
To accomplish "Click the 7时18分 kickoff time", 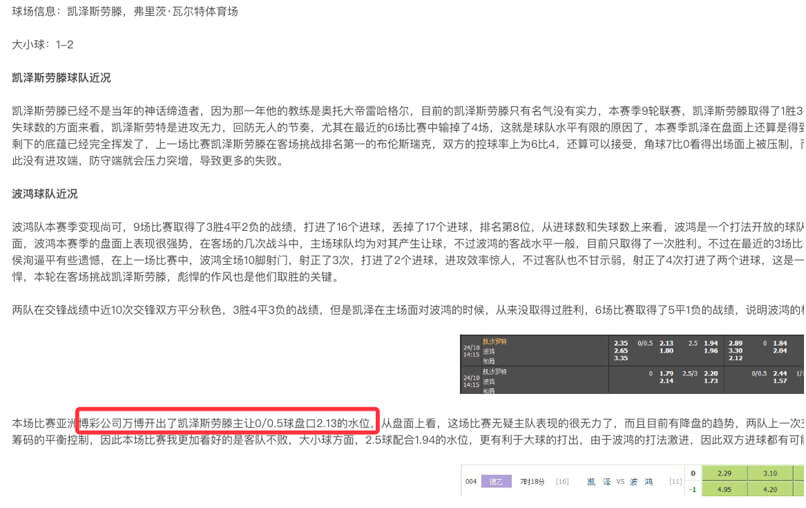I will tap(535, 481).
